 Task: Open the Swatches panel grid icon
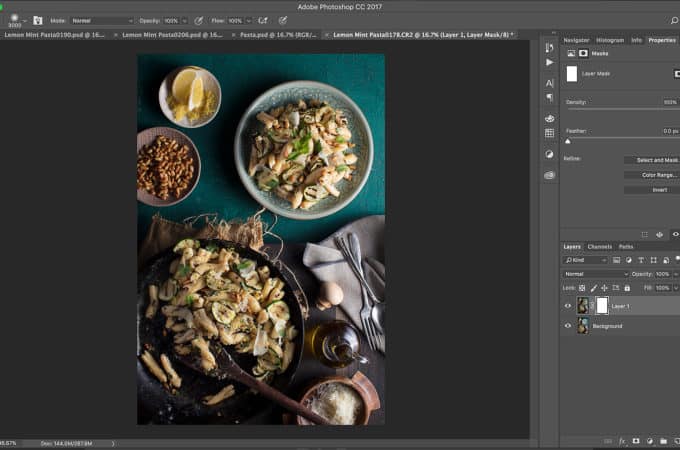pyautogui.click(x=549, y=134)
